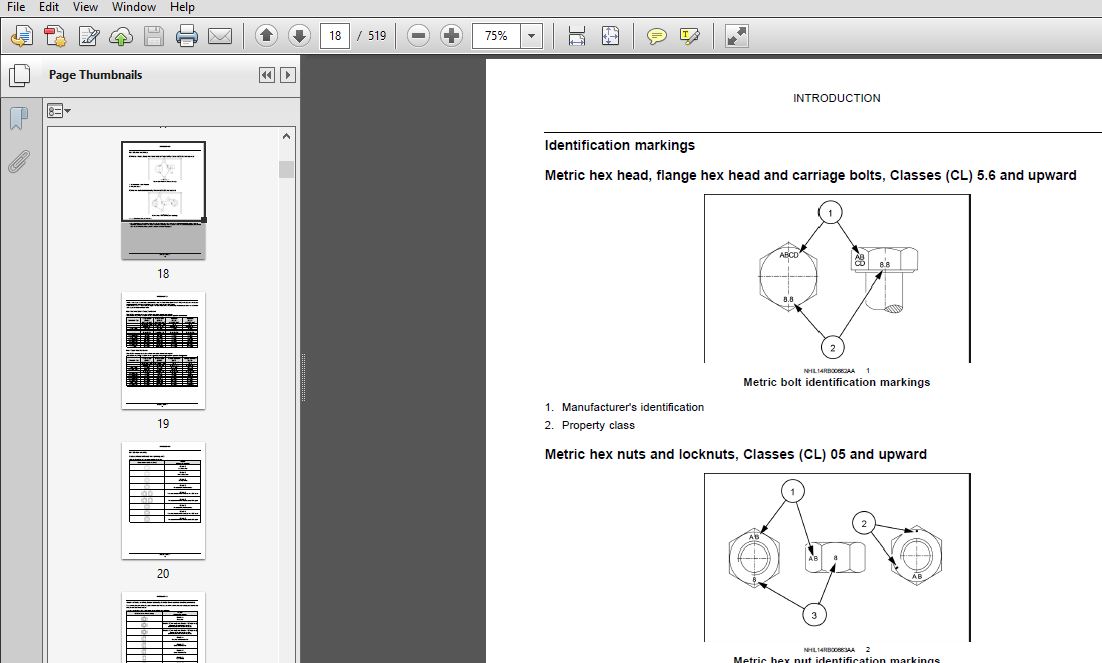Click the 'INTRODUCTION' page header
Image resolution: width=1102 pixels, height=663 pixels.
836,98
